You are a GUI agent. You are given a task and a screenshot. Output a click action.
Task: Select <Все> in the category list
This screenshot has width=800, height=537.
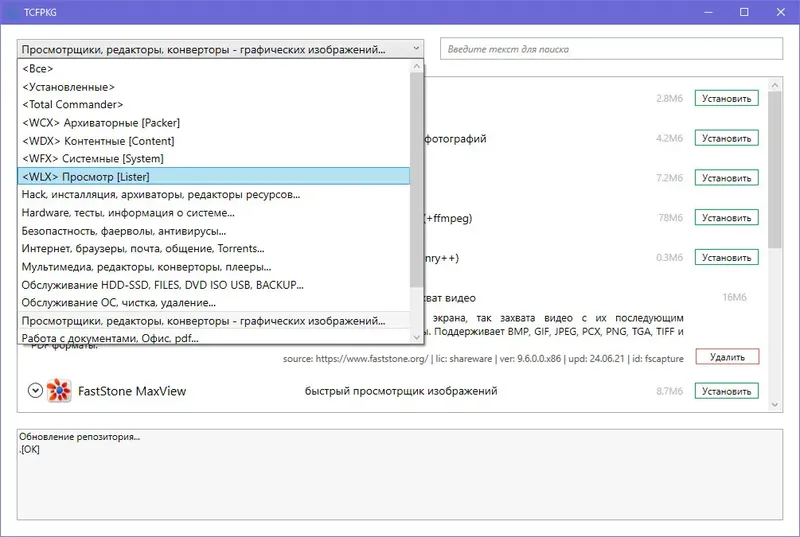[213, 68]
